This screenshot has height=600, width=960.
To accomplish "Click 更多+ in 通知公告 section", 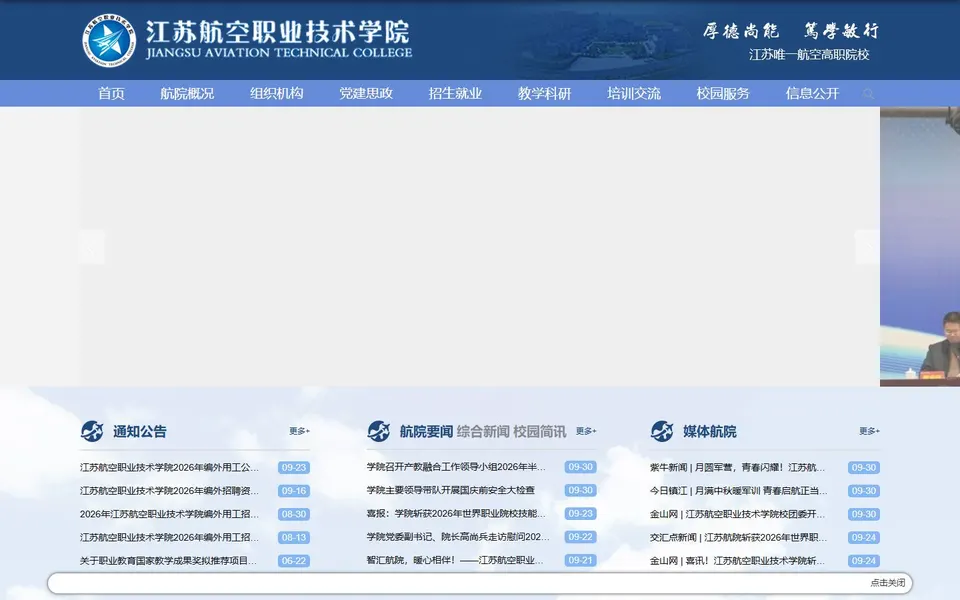I will pos(299,431).
